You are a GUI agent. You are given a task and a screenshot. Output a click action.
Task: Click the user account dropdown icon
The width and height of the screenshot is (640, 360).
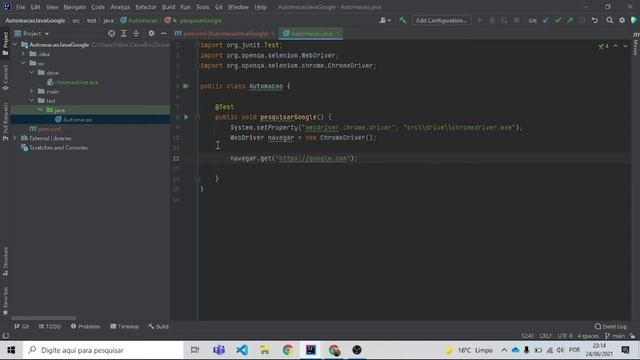[385, 20]
